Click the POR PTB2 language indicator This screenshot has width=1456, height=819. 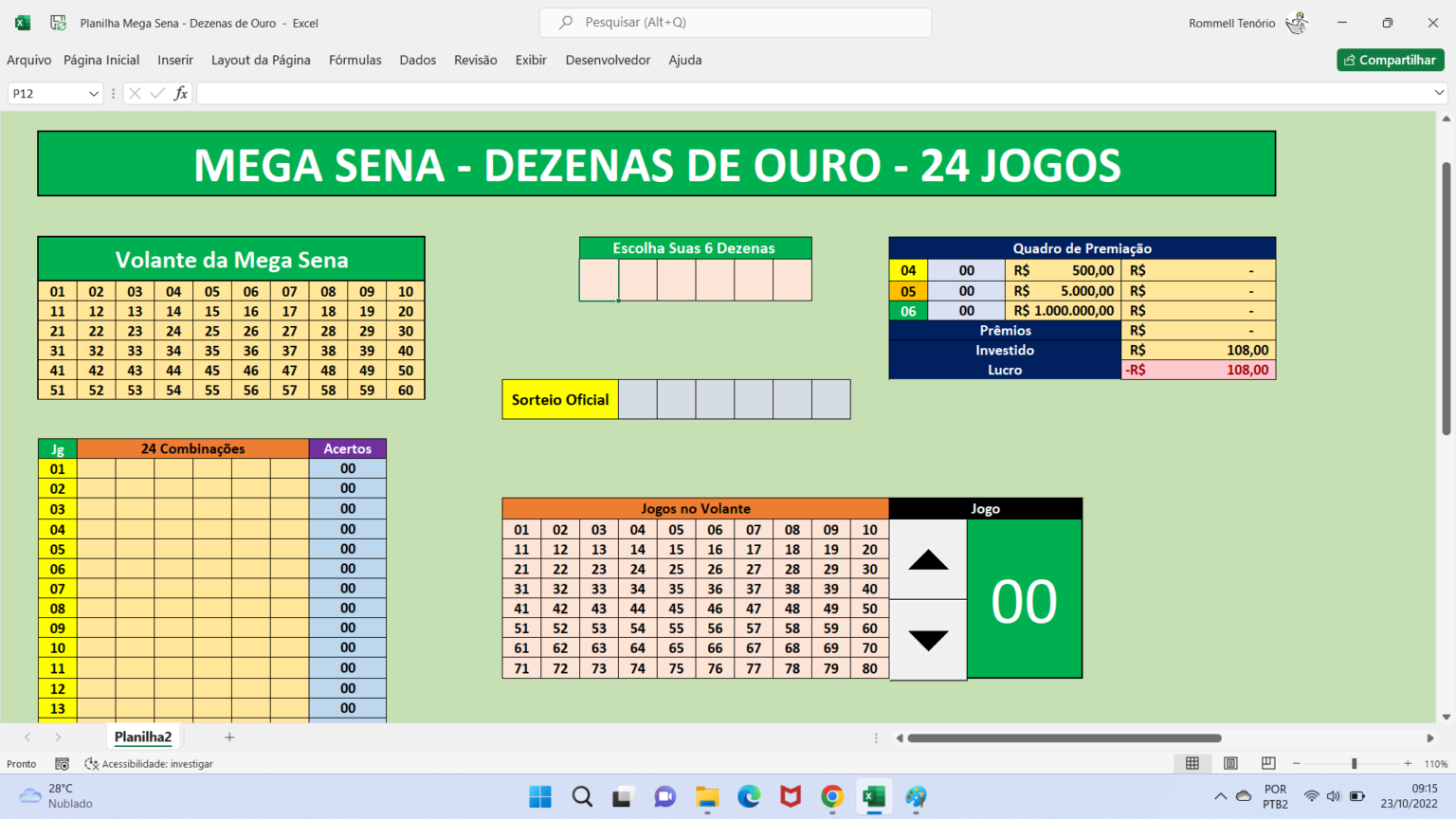(x=1275, y=796)
